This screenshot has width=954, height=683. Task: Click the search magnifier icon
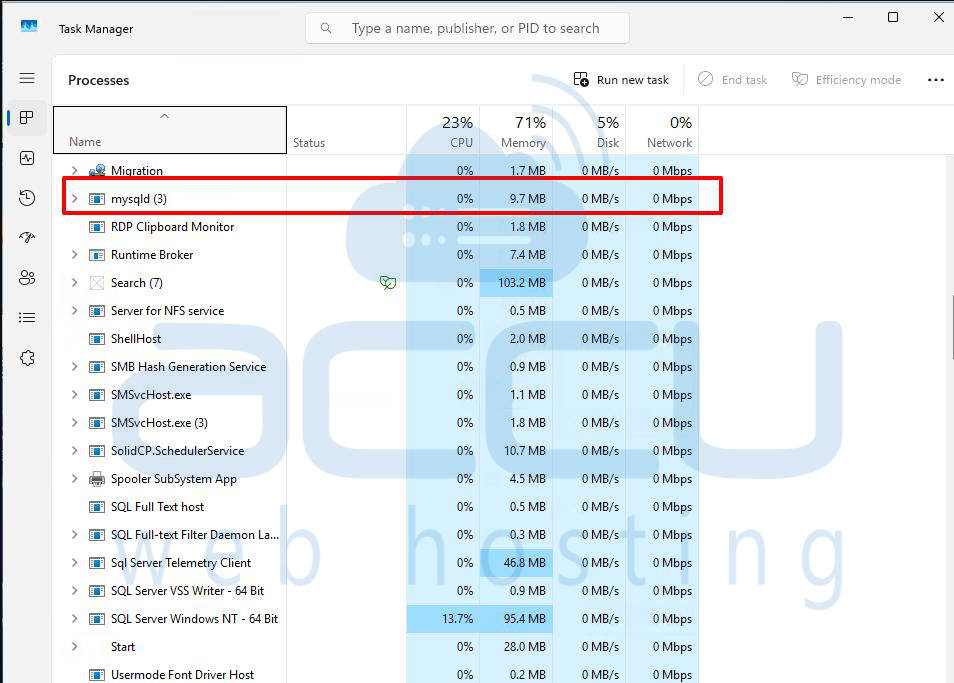pyautogui.click(x=326, y=28)
